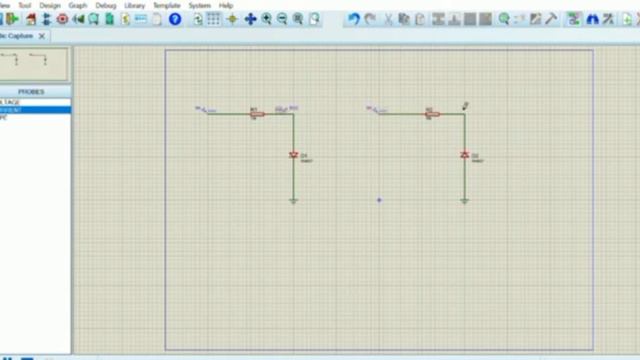Open the PCB Layout module icon

62,19
